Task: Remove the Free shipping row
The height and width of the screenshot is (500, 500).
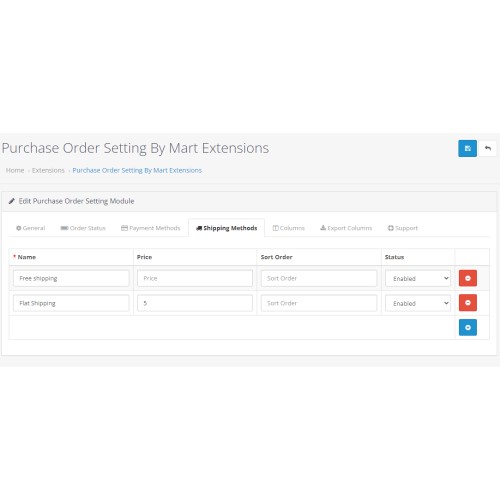Action: point(468,278)
